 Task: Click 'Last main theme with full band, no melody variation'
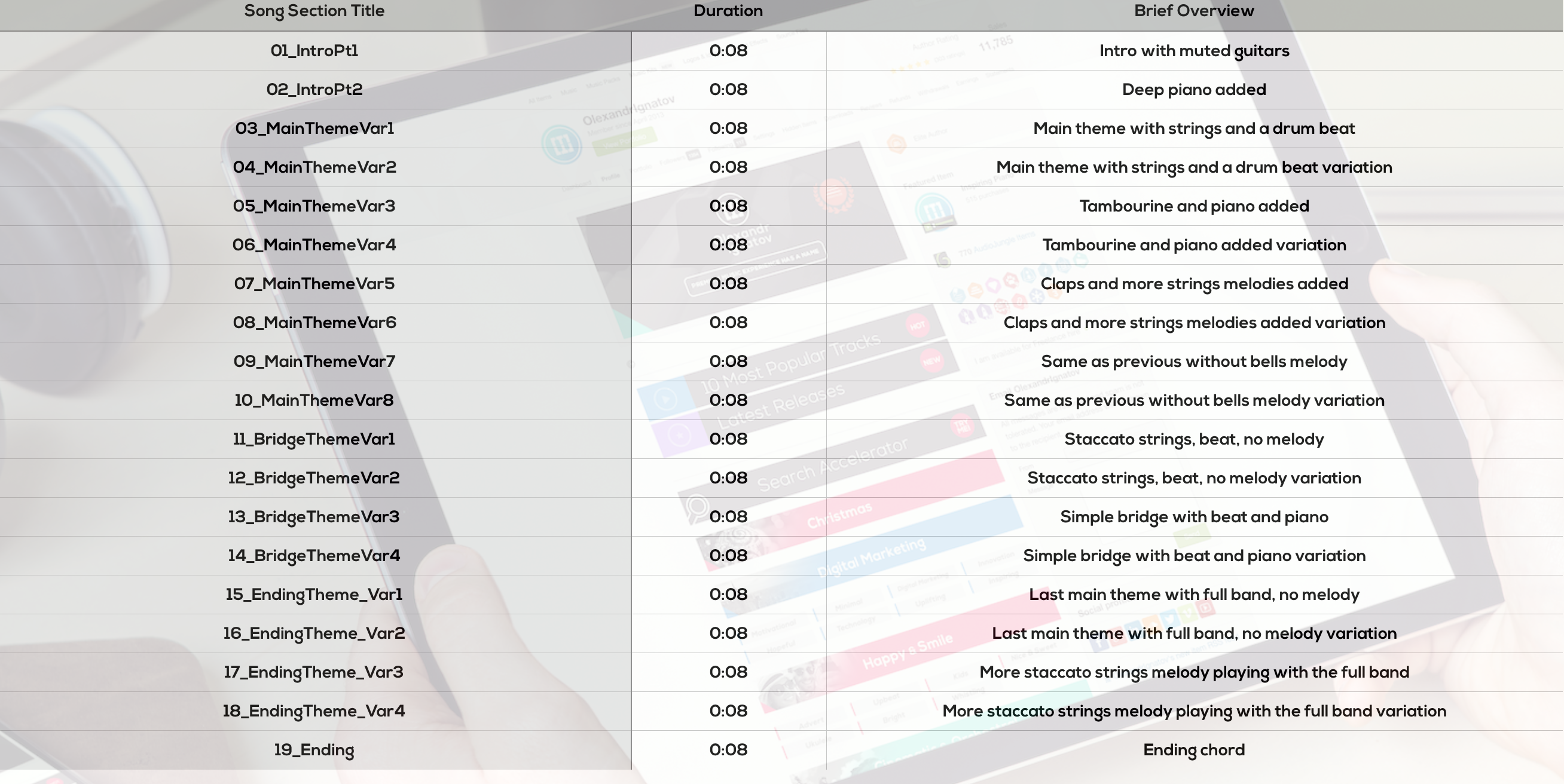(1194, 633)
